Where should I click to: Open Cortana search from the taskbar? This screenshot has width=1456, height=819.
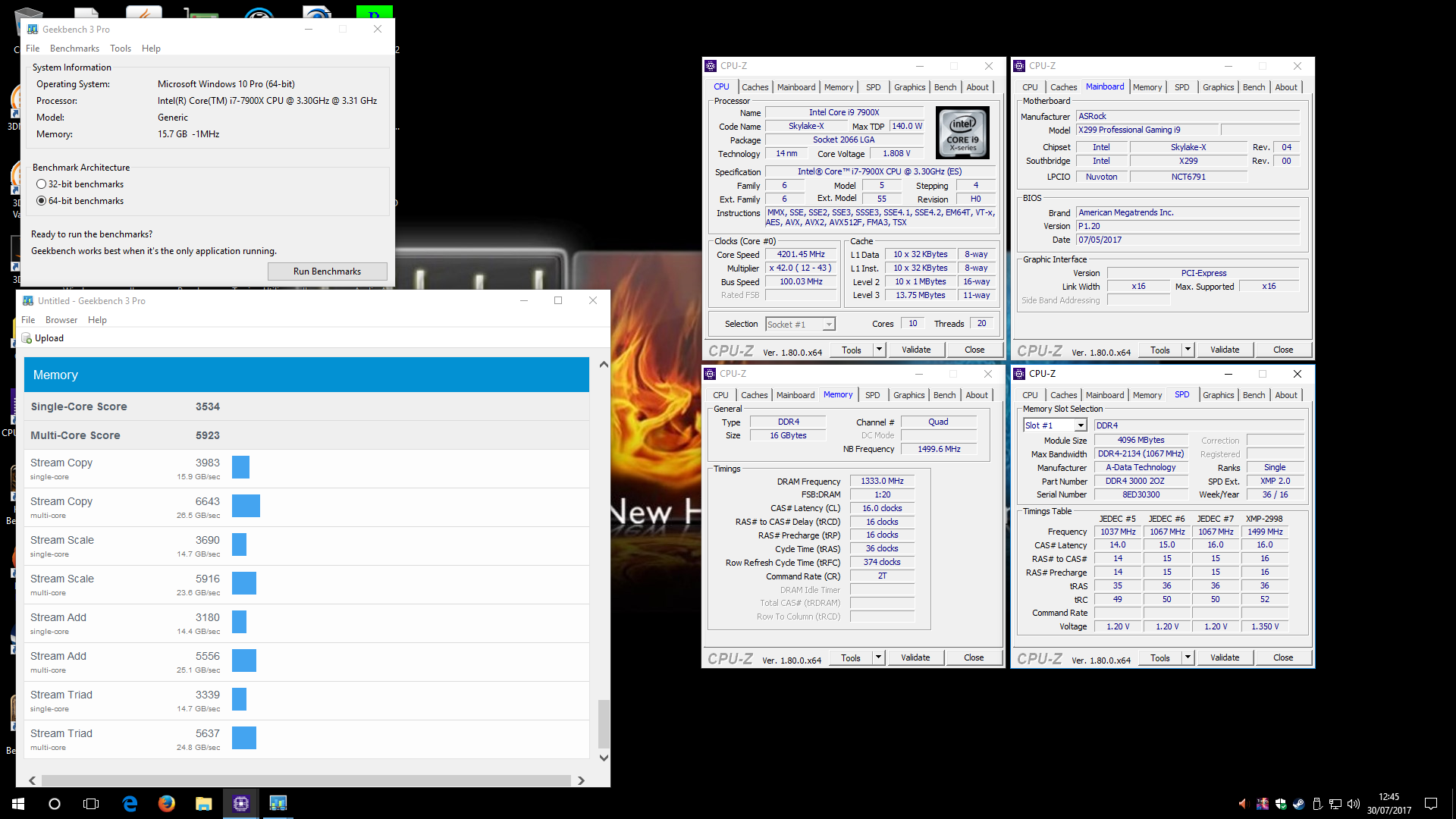tap(55, 804)
